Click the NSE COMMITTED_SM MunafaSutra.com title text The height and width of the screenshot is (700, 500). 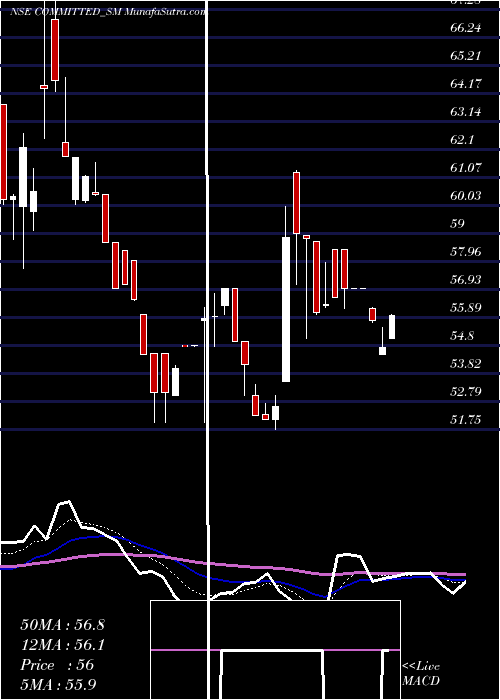pos(108,12)
